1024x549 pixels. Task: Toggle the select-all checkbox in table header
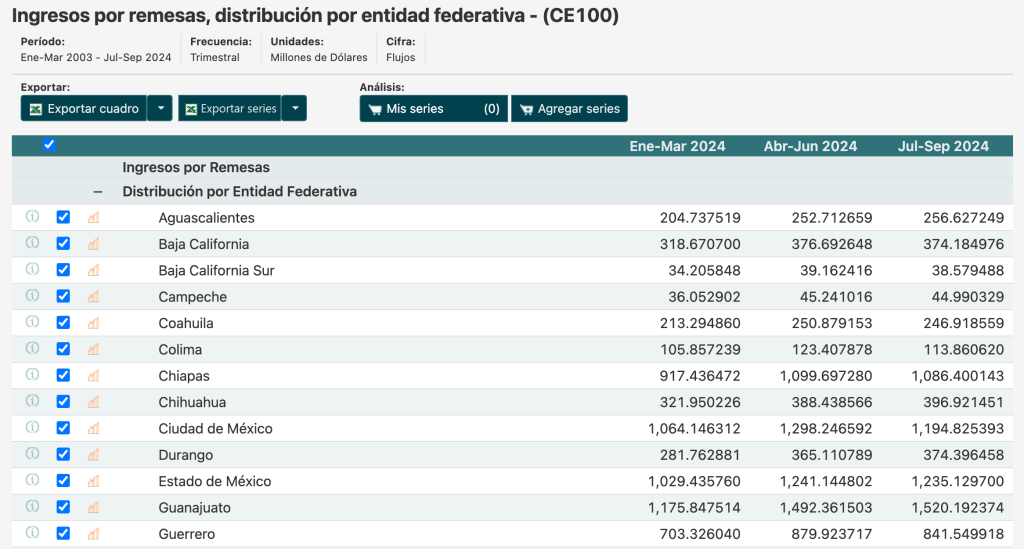pos(49,145)
